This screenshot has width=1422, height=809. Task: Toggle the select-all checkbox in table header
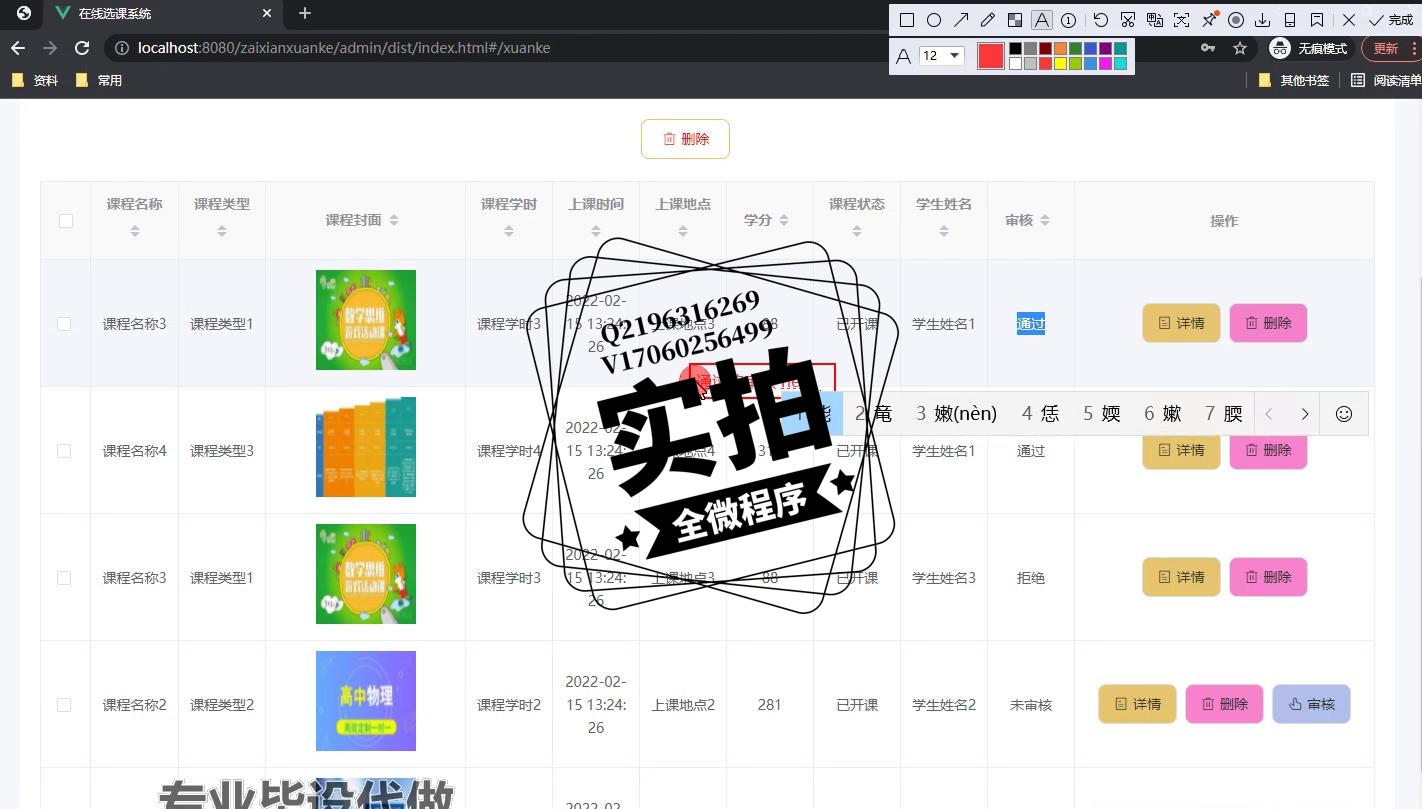[66, 221]
